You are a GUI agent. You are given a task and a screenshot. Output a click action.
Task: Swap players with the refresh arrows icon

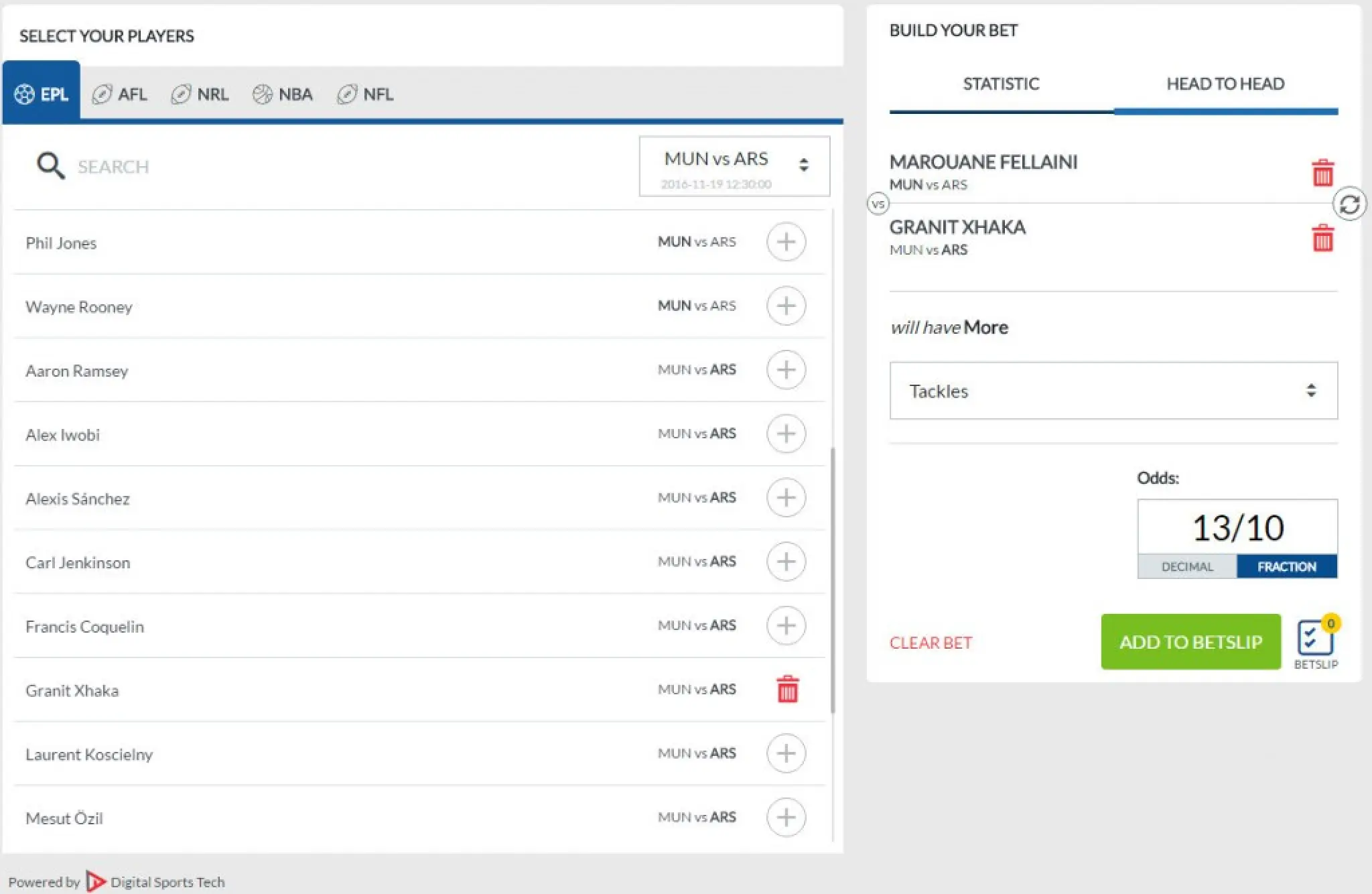coord(1349,204)
